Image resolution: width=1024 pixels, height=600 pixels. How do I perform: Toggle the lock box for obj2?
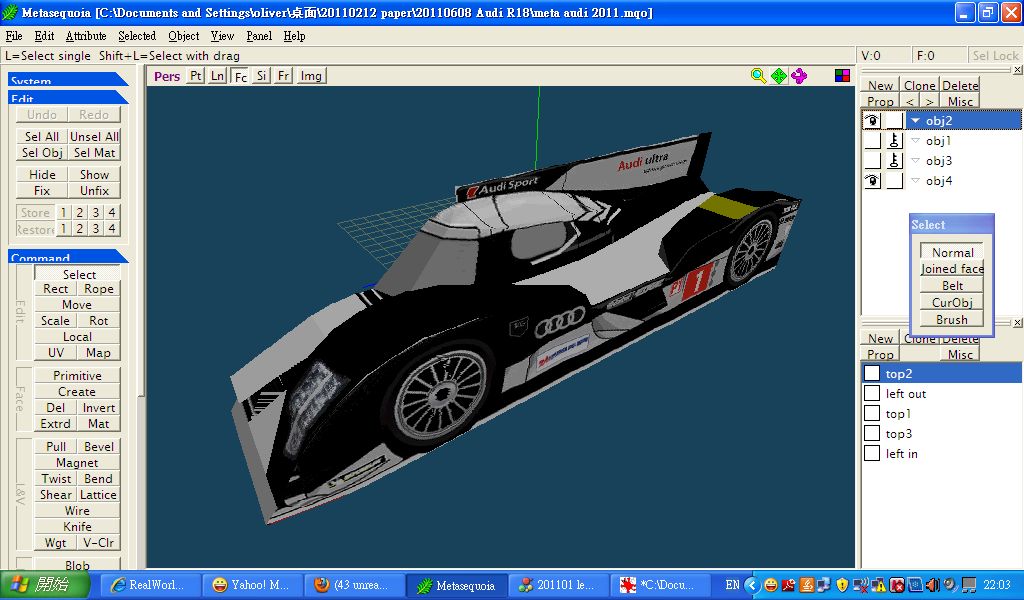click(x=895, y=120)
